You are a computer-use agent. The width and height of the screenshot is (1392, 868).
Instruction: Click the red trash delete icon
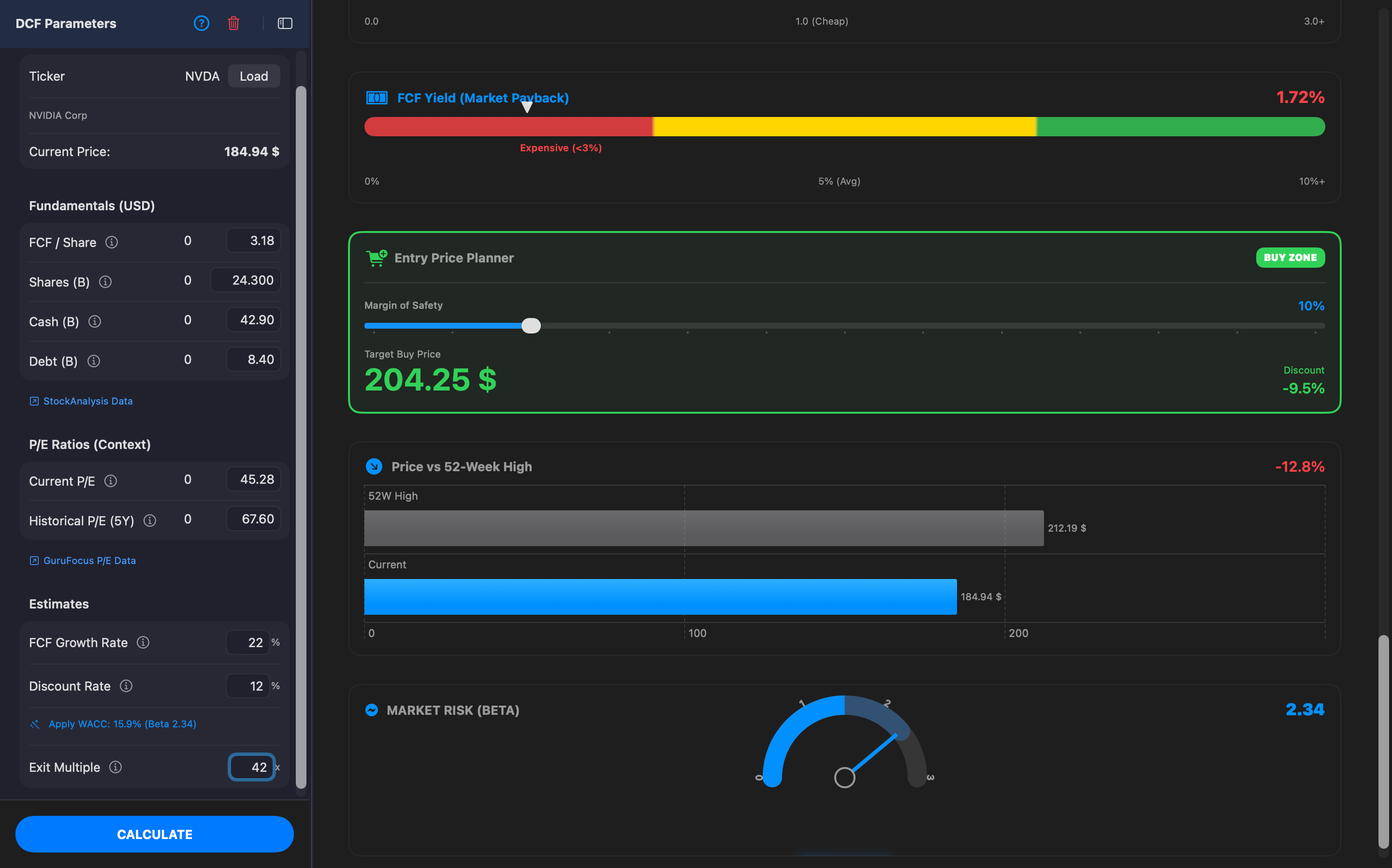(233, 24)
